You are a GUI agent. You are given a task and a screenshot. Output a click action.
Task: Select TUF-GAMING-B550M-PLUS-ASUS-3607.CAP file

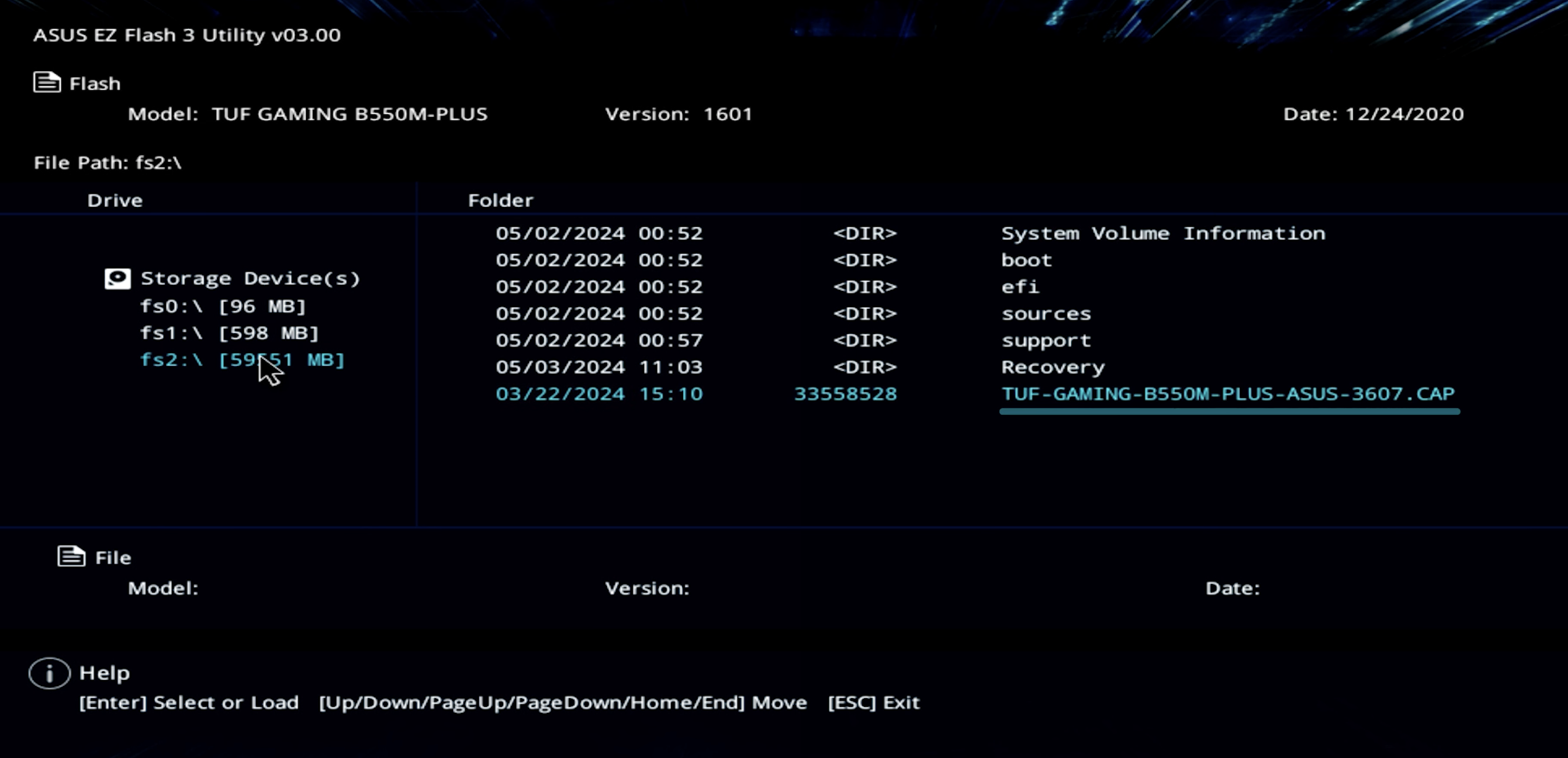(1228, 394)
